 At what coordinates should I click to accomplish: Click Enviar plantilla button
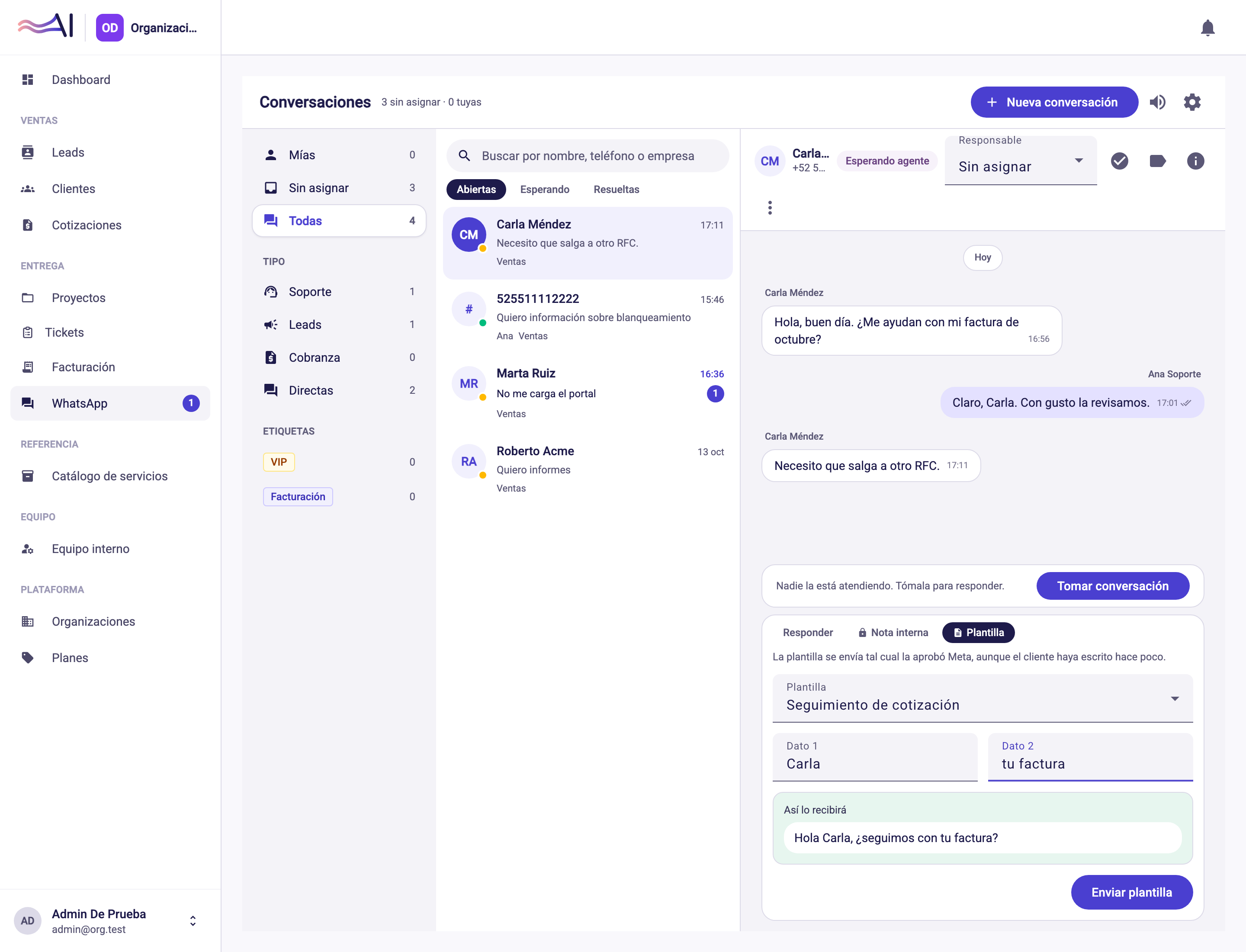1131,892
